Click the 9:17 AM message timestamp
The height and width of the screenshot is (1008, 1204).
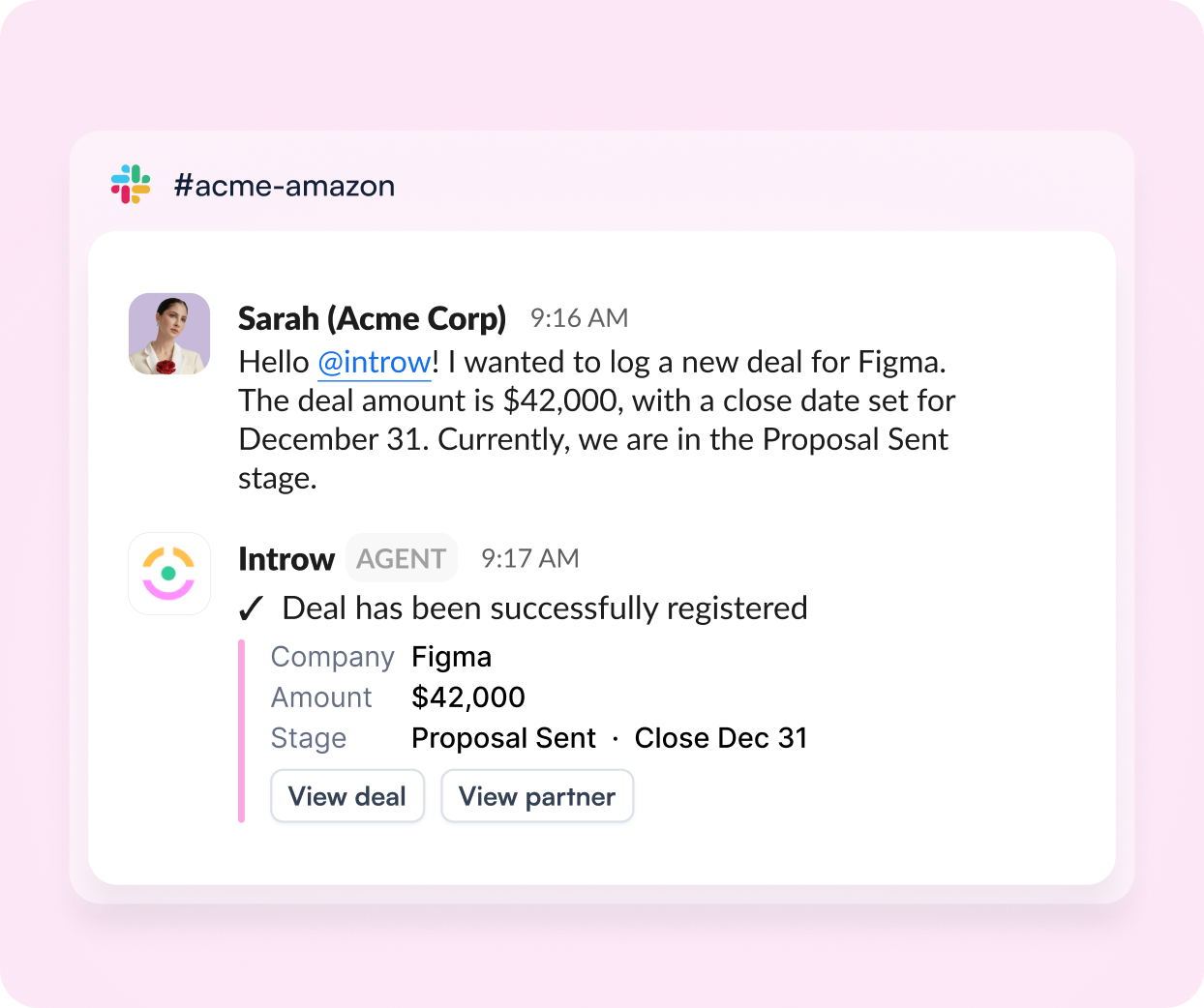[530, 558]
